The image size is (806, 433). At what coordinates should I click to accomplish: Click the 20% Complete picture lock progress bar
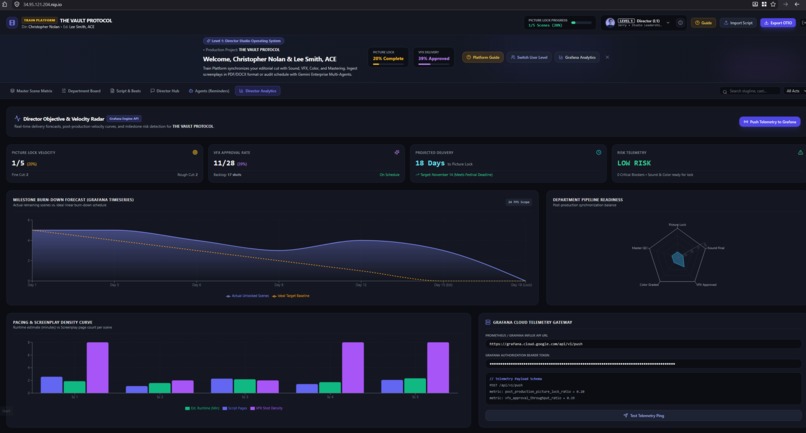(388, 64)
